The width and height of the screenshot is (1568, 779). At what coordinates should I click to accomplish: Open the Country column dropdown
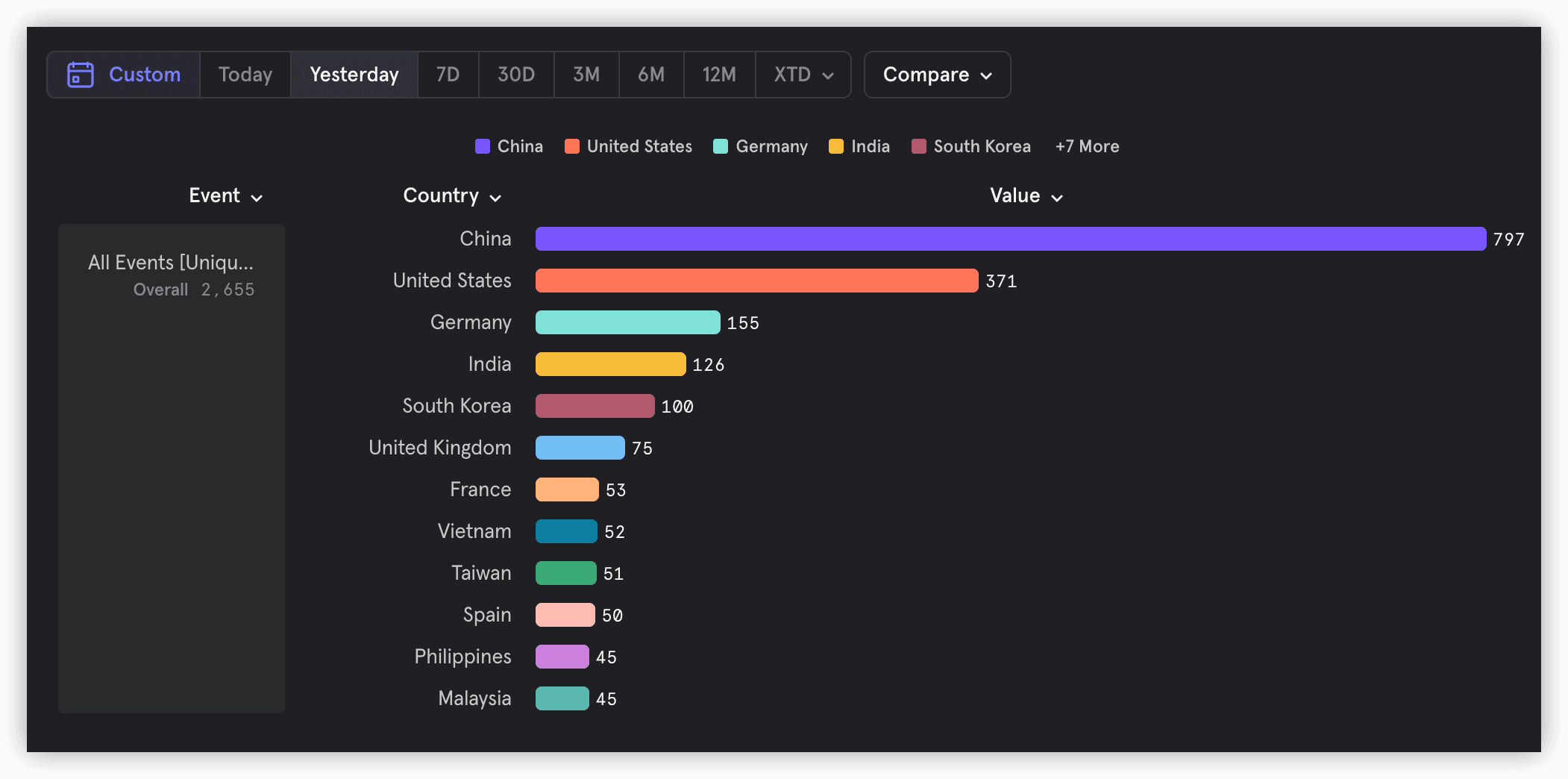click(451, 196)
